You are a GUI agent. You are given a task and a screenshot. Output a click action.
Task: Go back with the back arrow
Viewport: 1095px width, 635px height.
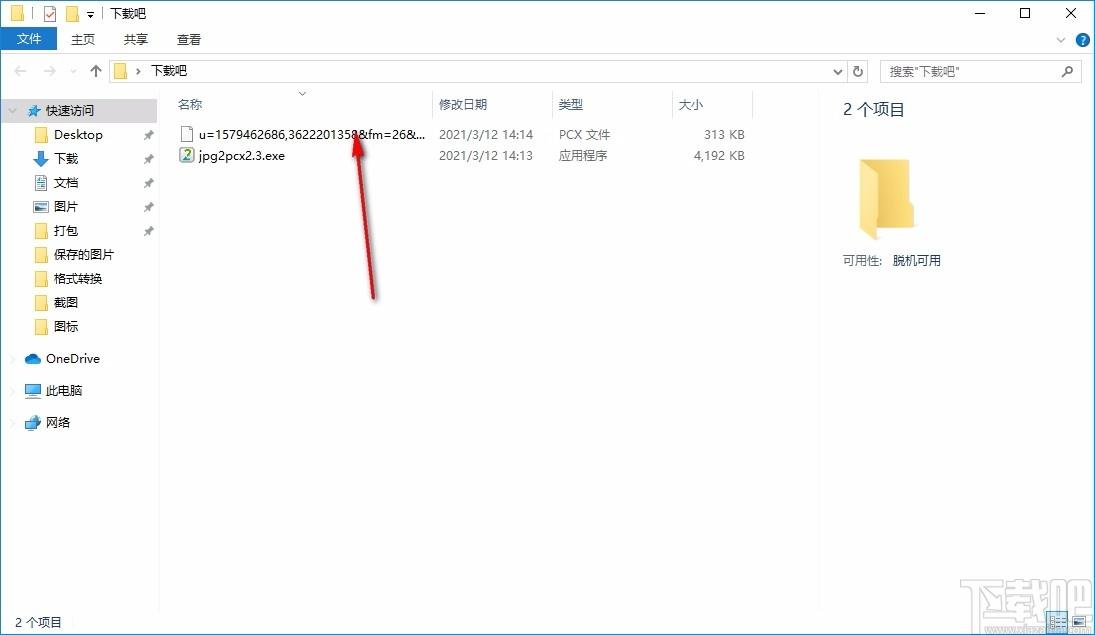click(x=20, y=71)
